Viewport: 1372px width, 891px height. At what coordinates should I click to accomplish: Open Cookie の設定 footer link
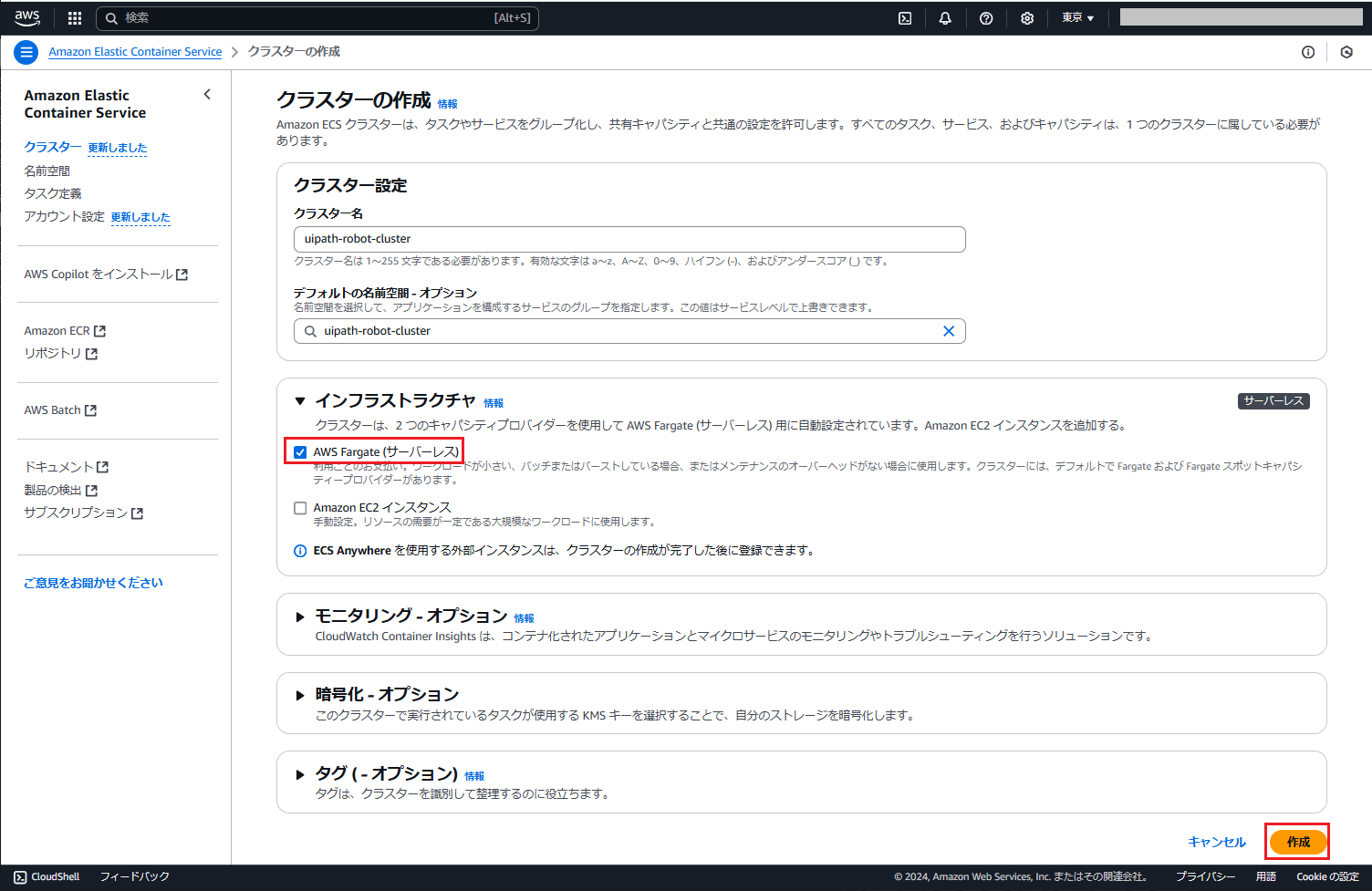(x=1327, y=876)
